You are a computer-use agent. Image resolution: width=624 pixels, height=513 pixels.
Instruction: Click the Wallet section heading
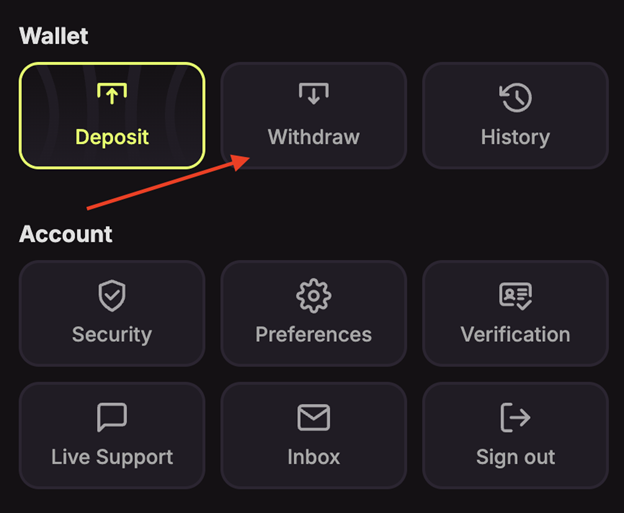tap(53, 36)
